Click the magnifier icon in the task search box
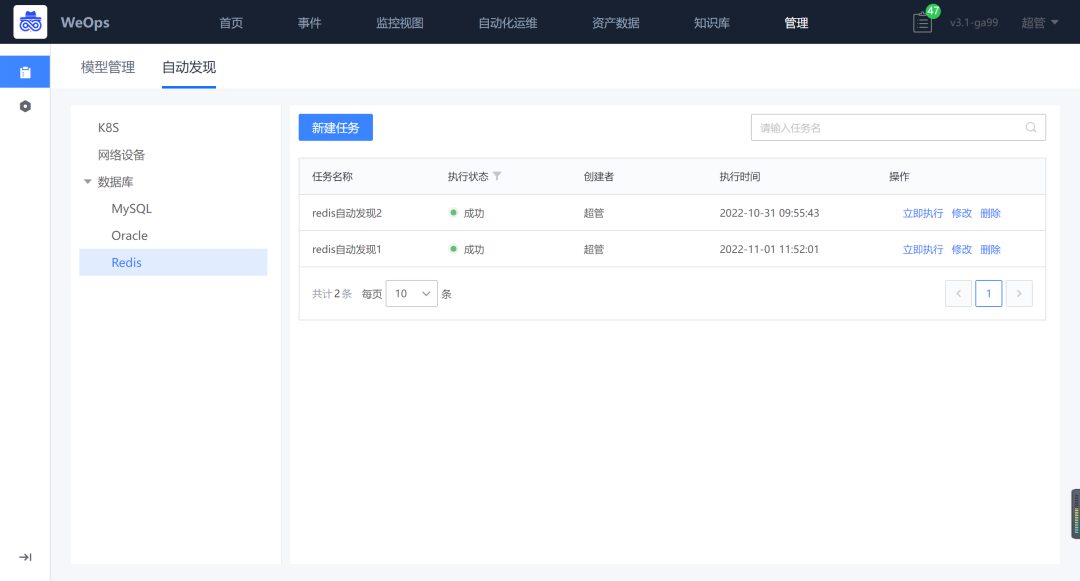This screenshot has height=581, width=1080. coord(1031,127)
